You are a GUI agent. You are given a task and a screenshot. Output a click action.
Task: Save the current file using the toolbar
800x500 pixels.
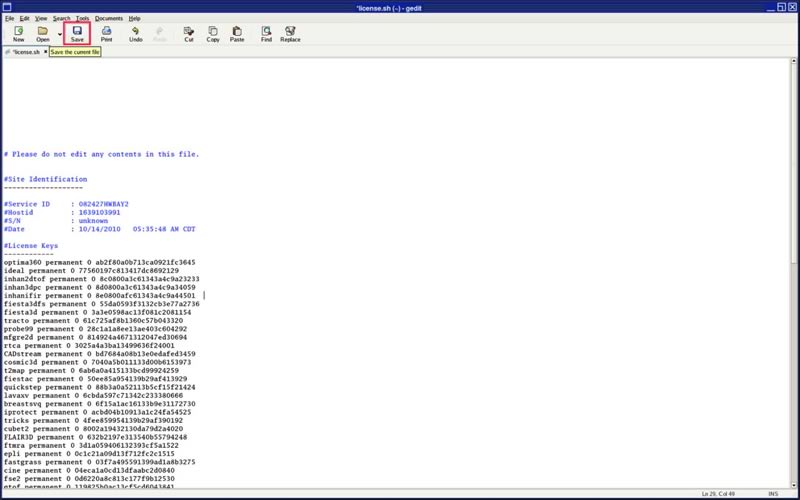pyautogui.click(x=77, y=34)
